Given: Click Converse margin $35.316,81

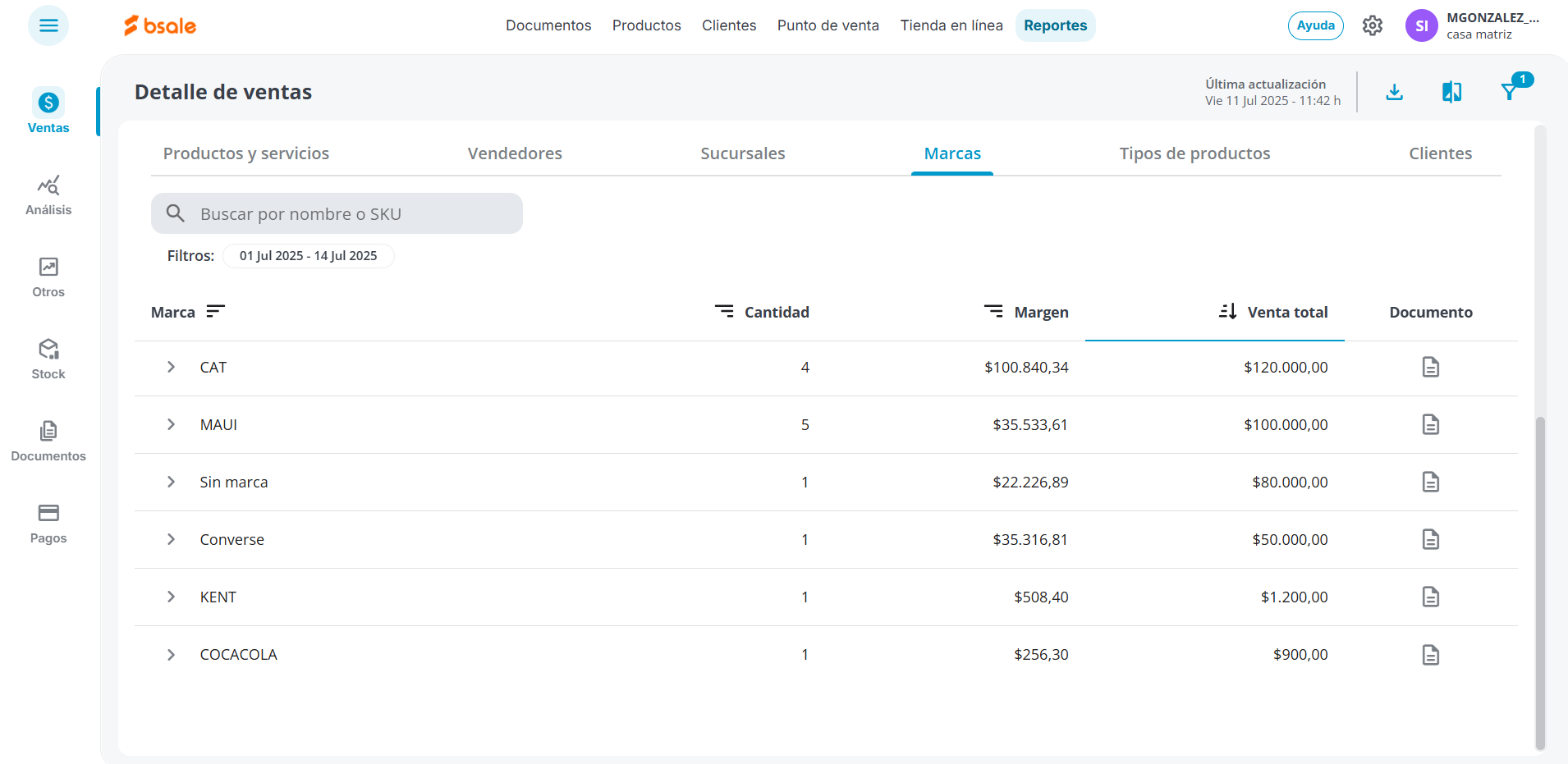Looking at the screenshot, I should point(1030,539).
